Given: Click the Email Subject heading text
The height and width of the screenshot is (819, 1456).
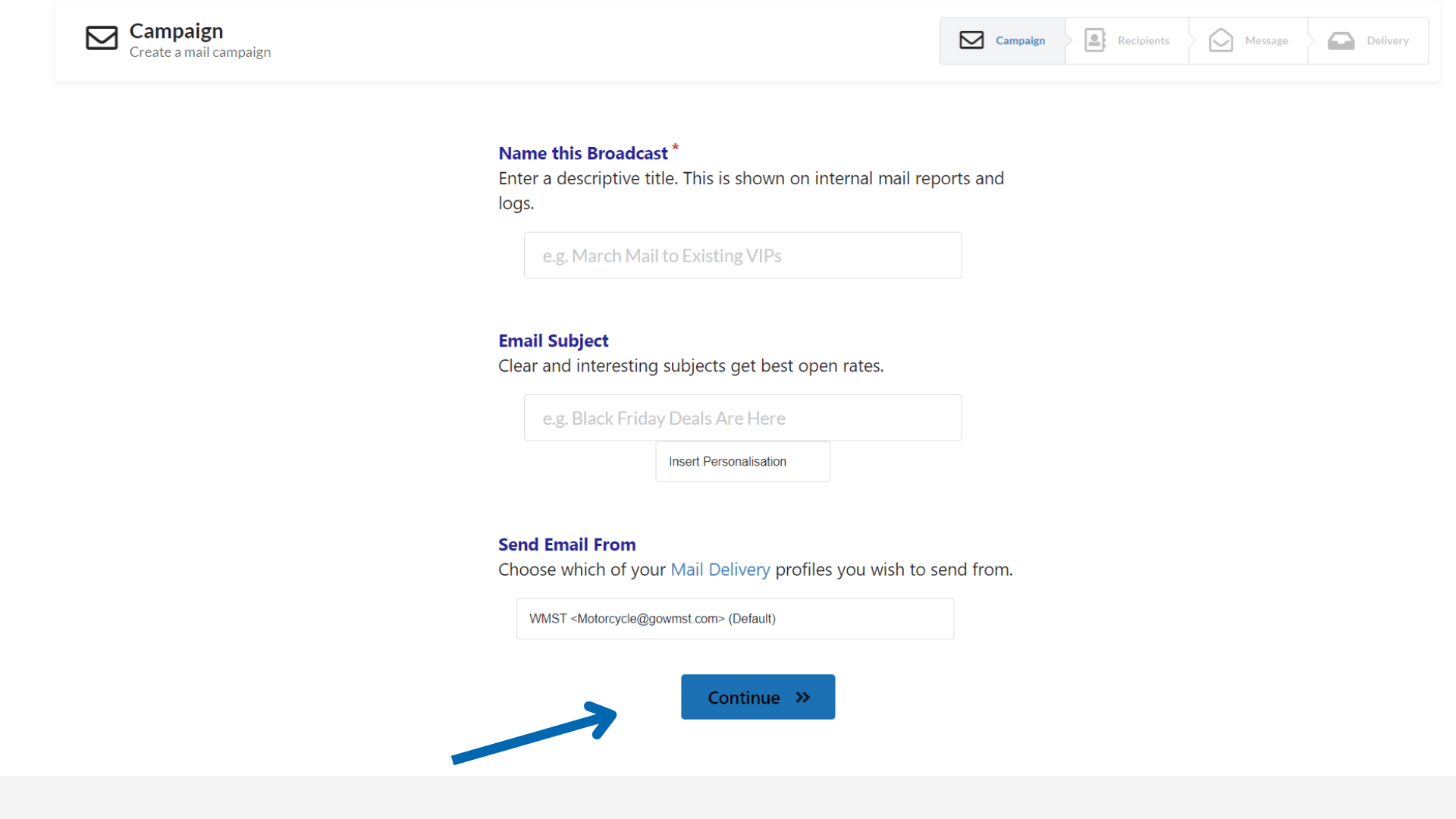Looking at the screenshot, I should pyautogui.click(x=553, y=341).
